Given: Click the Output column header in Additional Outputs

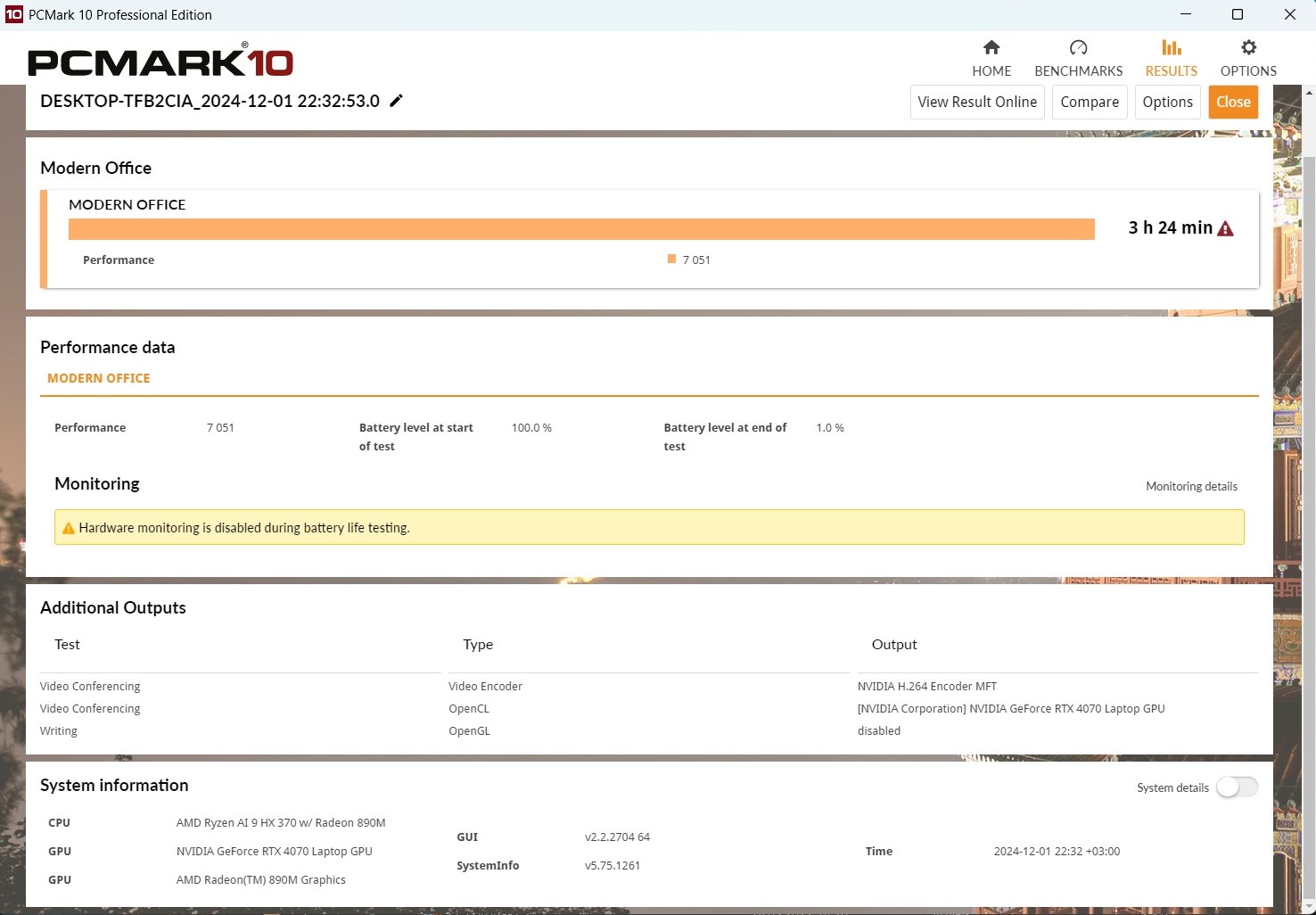Looking at the screenshot, I should click(894, 644).
